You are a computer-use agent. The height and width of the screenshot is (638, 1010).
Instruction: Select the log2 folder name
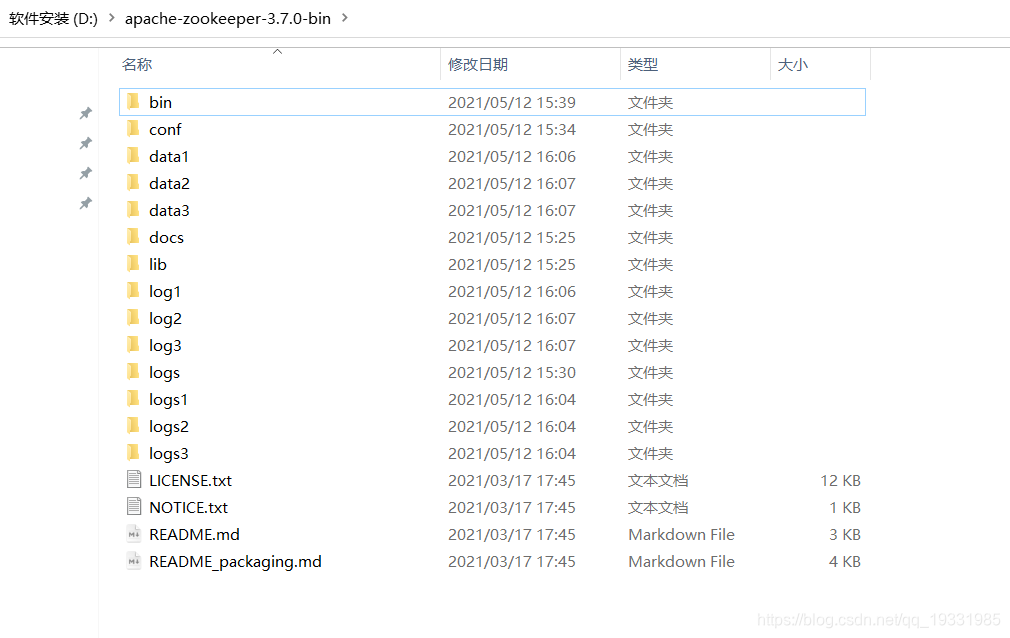[x=166, y=319]
